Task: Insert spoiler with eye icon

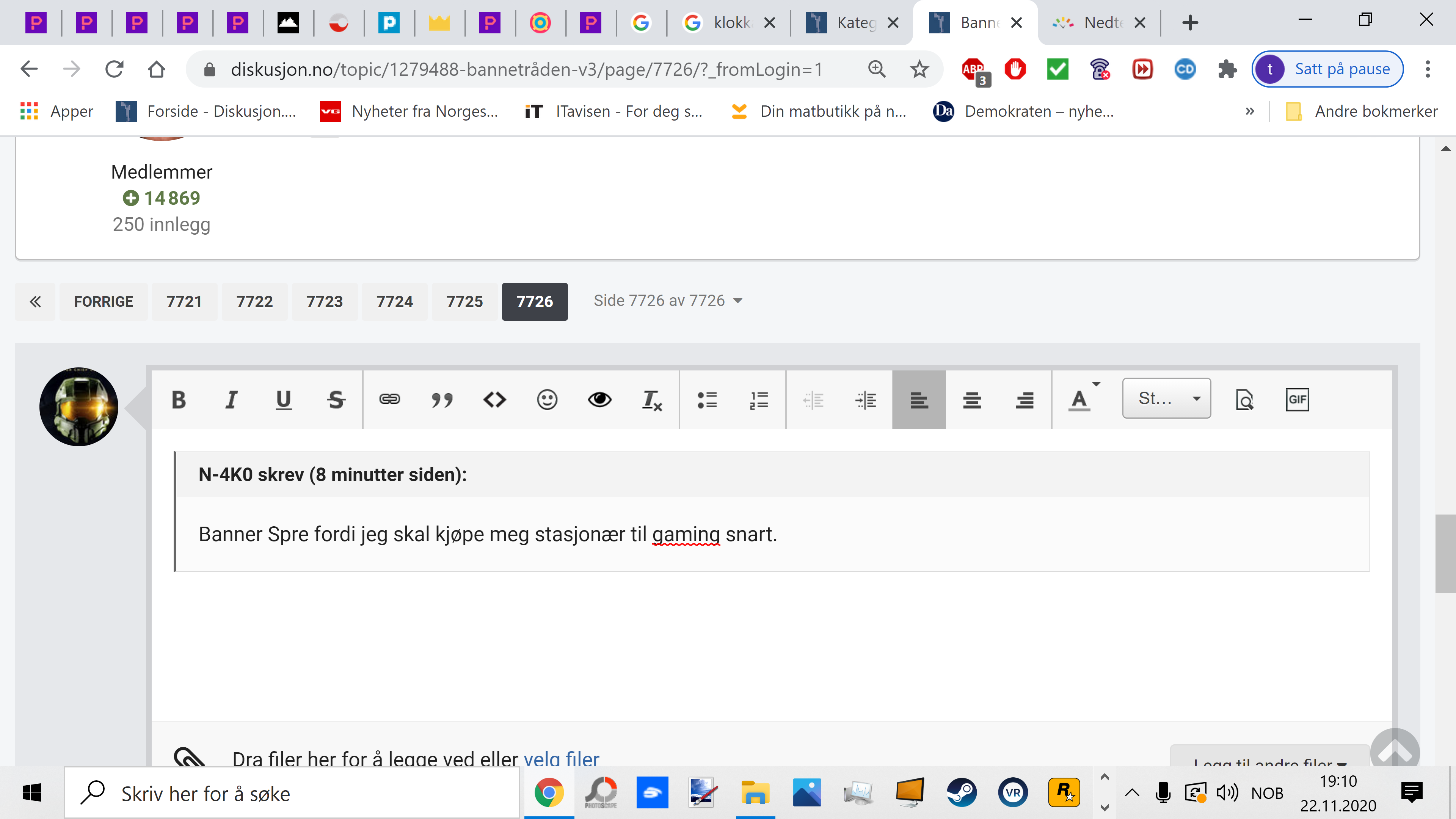Action: tap(599, 400)
